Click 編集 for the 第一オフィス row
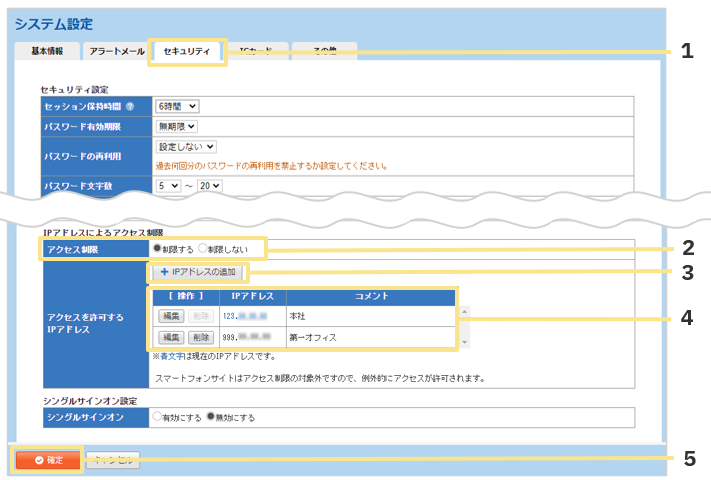The width and height of the screenshot is (711, 480). pos(171,337)
